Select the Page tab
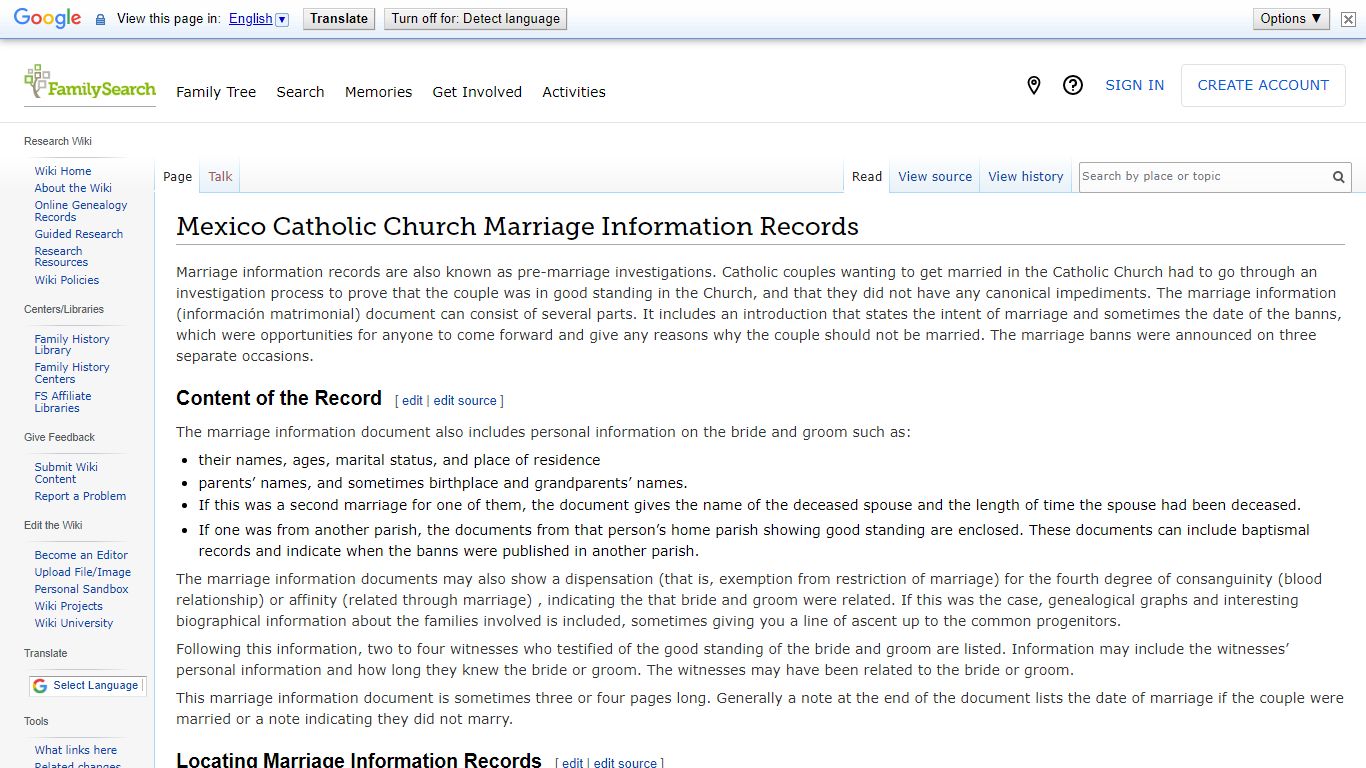This screenshot has height=768, width=1366. (177, 177)
